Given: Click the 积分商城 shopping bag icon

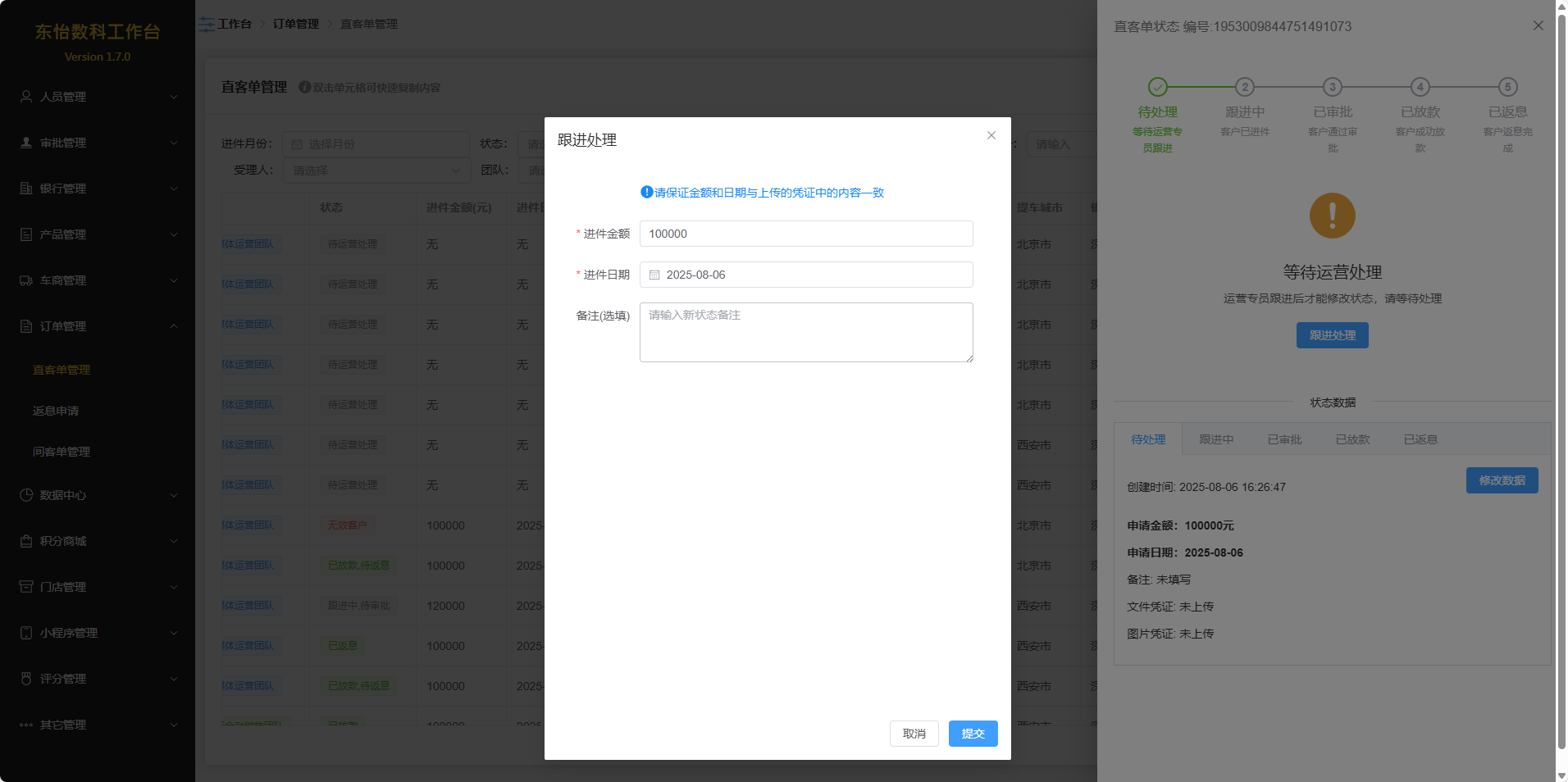Looking at the screenshot, I should 26,541.
